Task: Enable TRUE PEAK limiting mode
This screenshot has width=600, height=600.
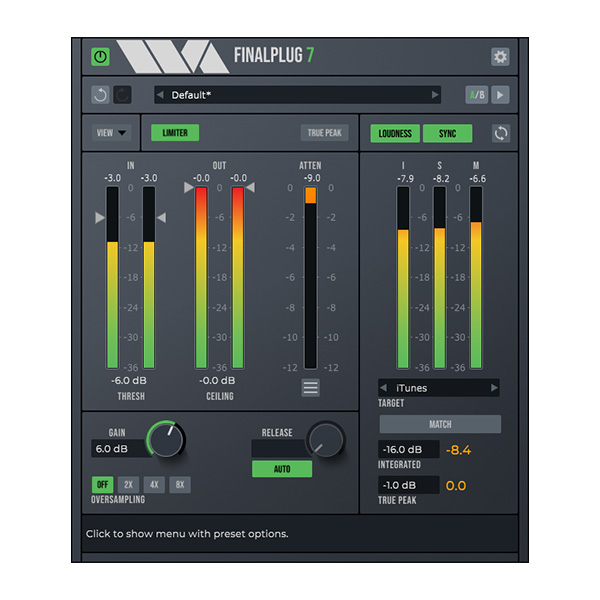Action: (324, 133)
